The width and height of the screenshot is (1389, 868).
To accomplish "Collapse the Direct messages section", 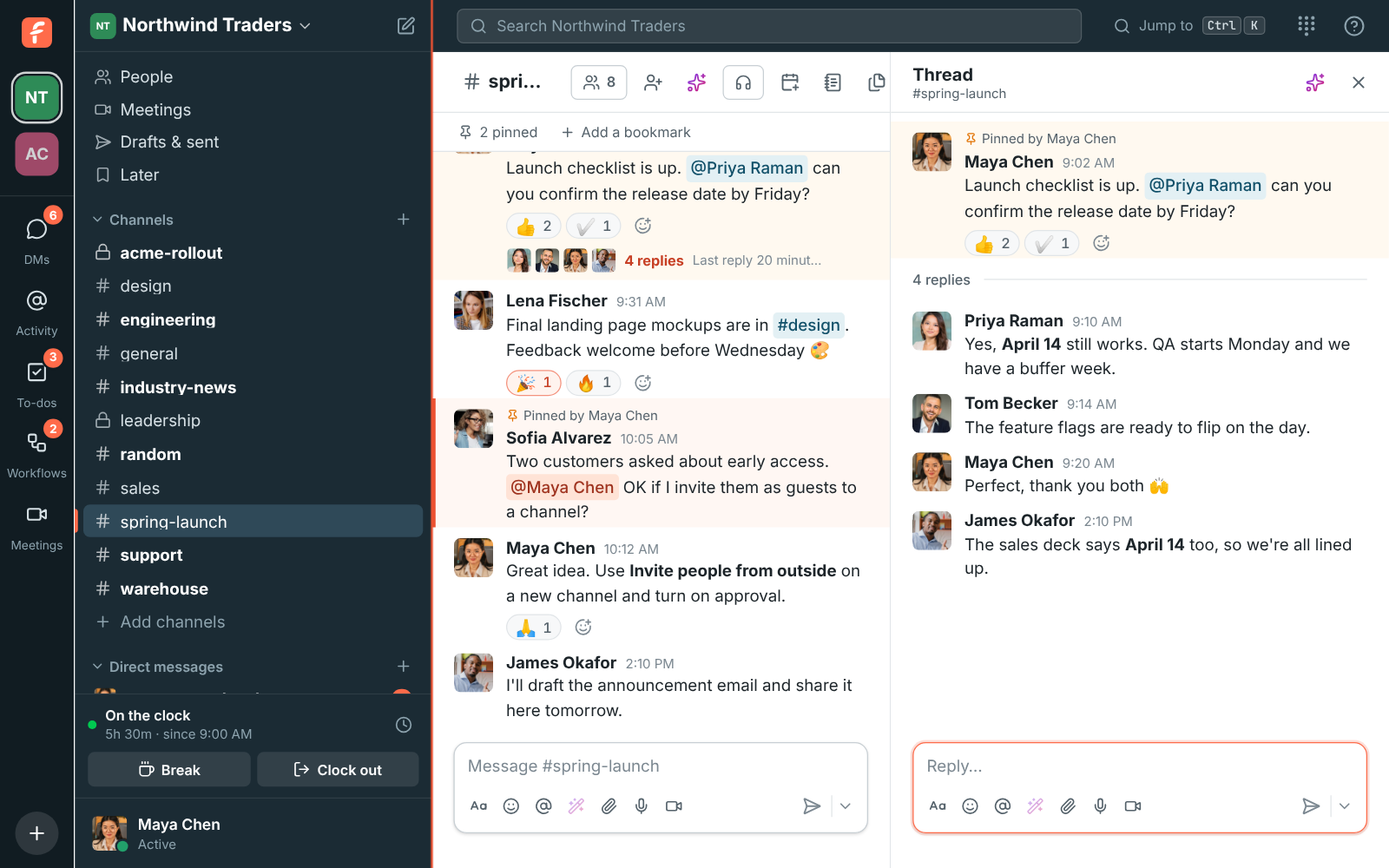I will click(x=157, y=667).
